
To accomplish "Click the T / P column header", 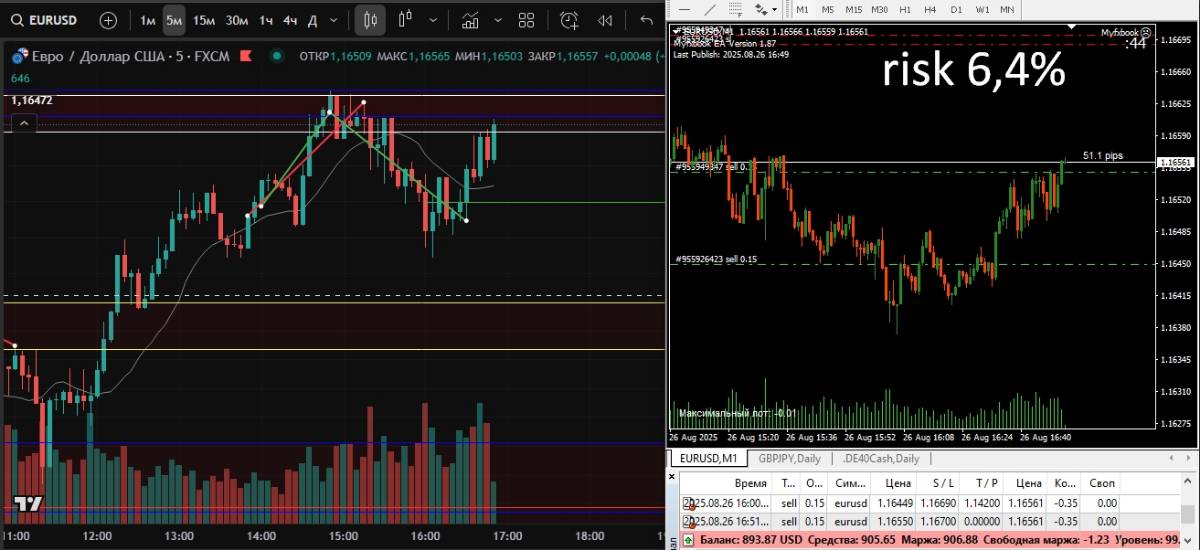I will [x=987, y=482].
